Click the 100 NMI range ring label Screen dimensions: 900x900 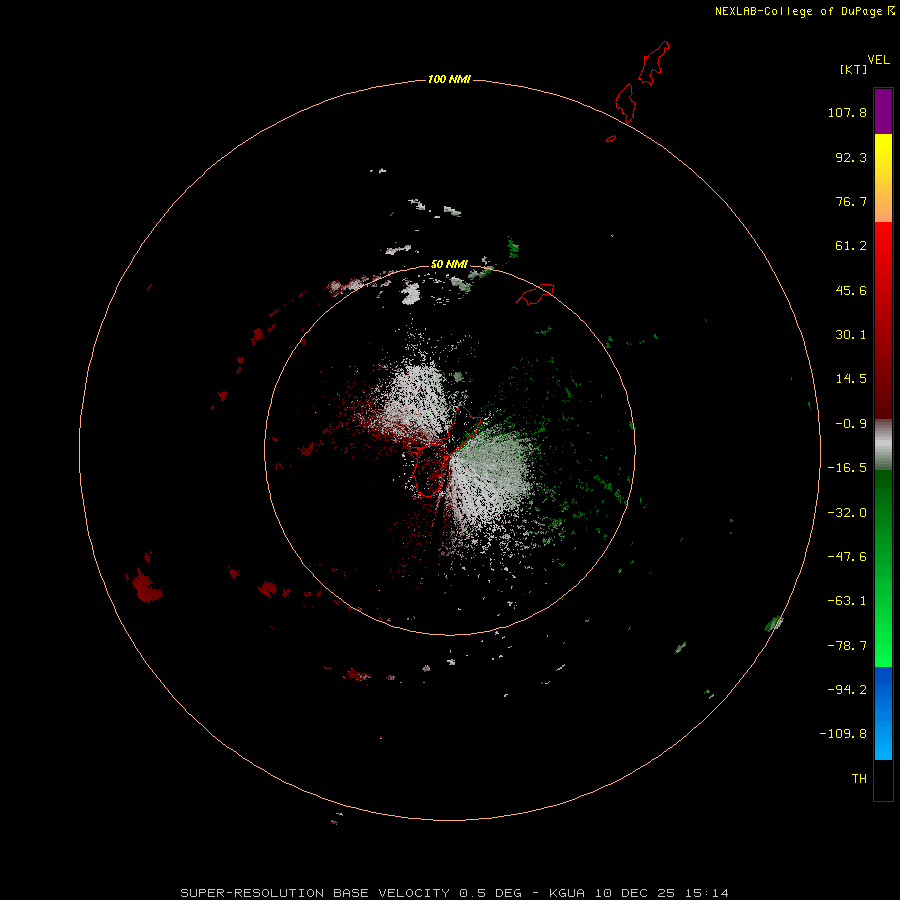(449, 79)
